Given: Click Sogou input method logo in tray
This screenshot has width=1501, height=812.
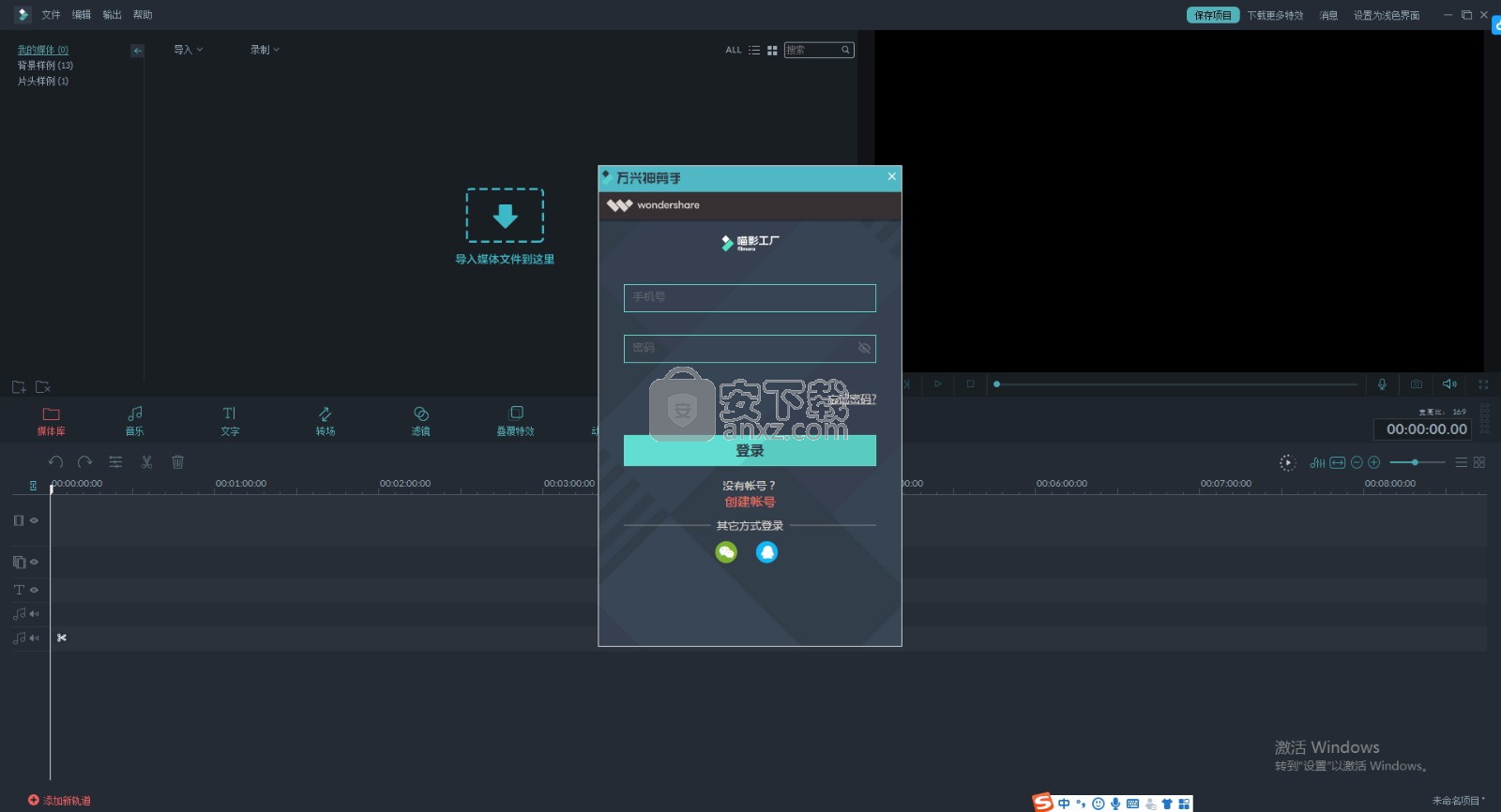Looking at the screenshot, I should coord(1043,803).
